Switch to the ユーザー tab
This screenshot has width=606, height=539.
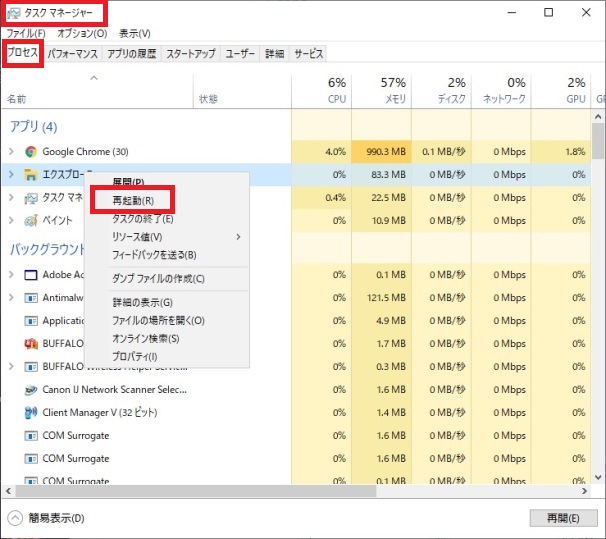[x=240, y=54]
